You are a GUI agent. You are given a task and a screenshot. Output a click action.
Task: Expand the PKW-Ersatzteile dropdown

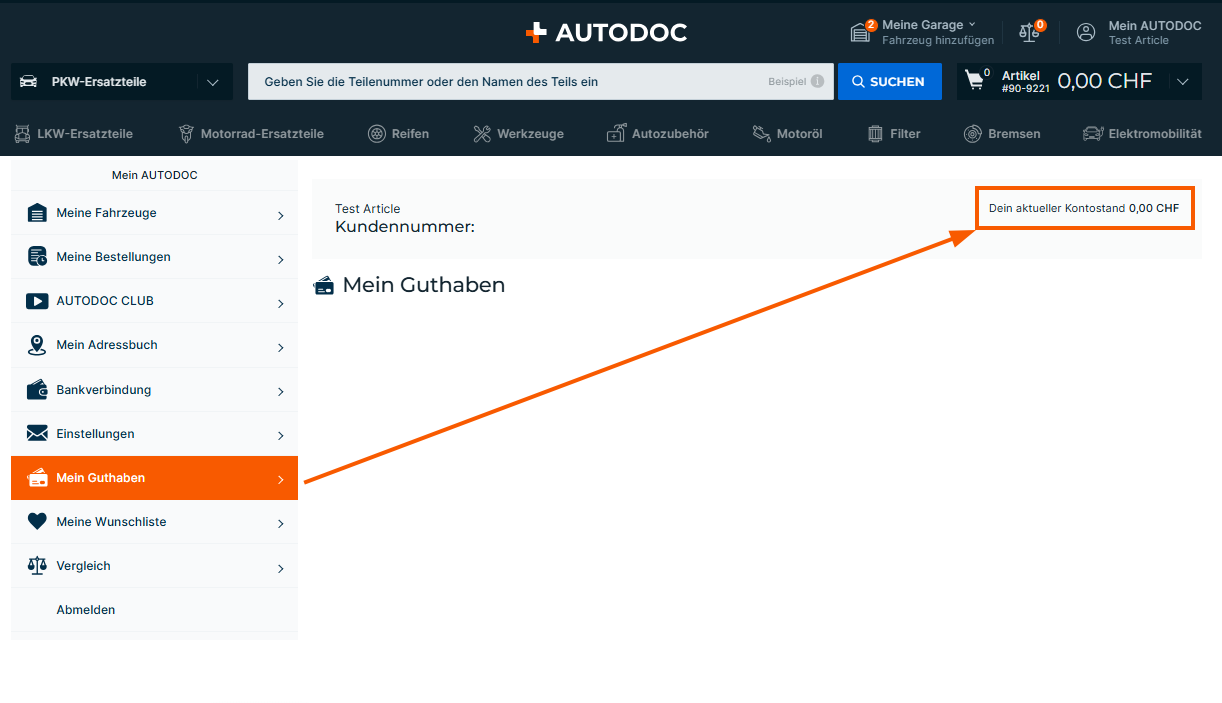tap(212, 82)
